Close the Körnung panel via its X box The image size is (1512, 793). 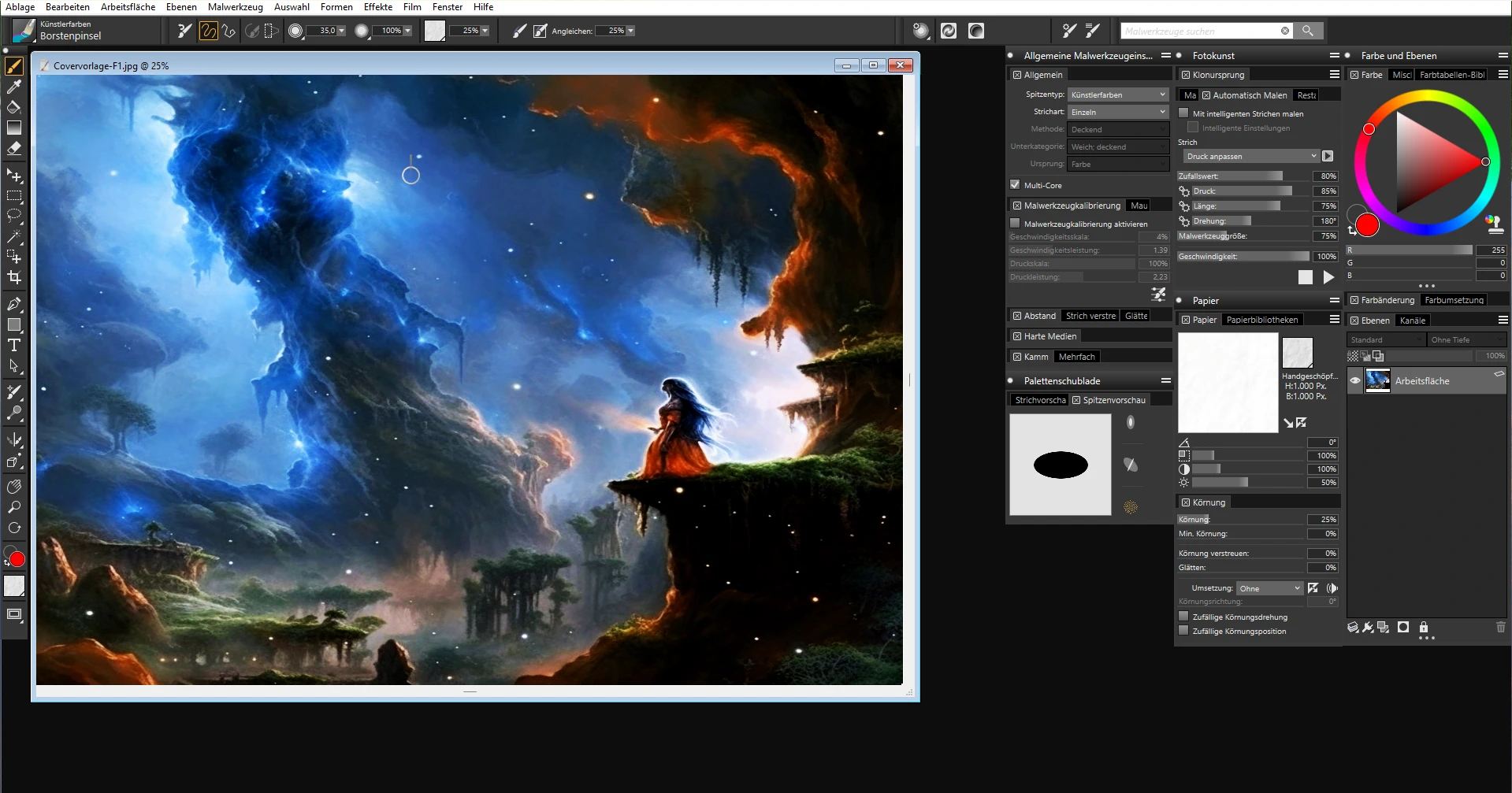1186,502
